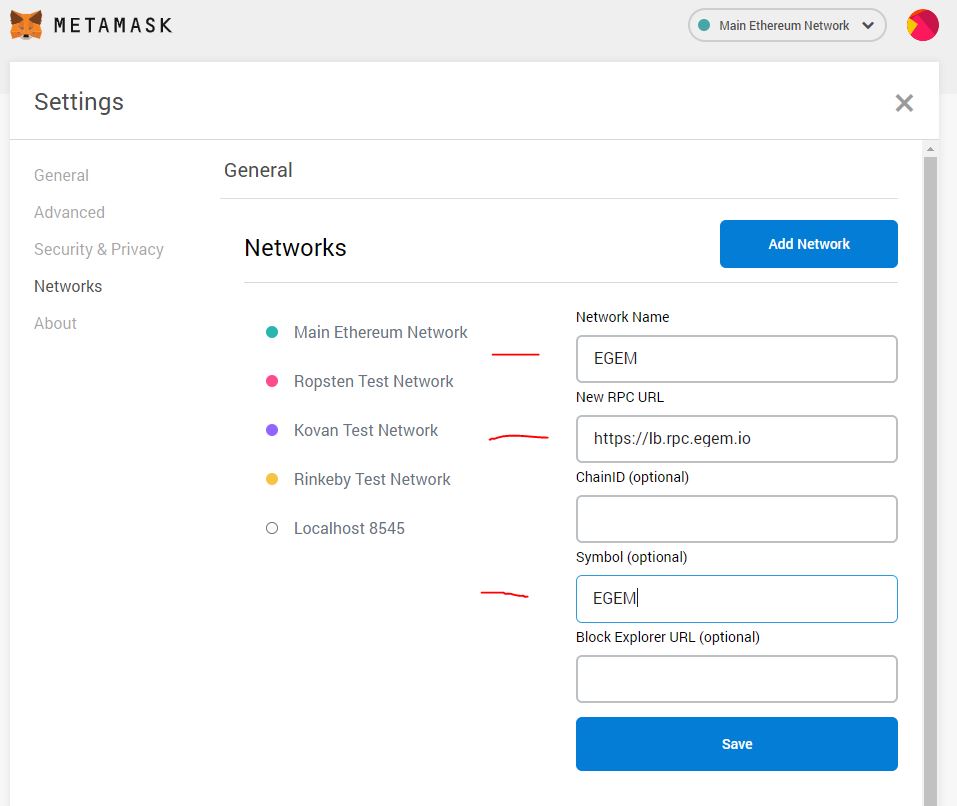Focus the Network Name input field
This screenshot has height=806, width=957.
tap(737, 359)
